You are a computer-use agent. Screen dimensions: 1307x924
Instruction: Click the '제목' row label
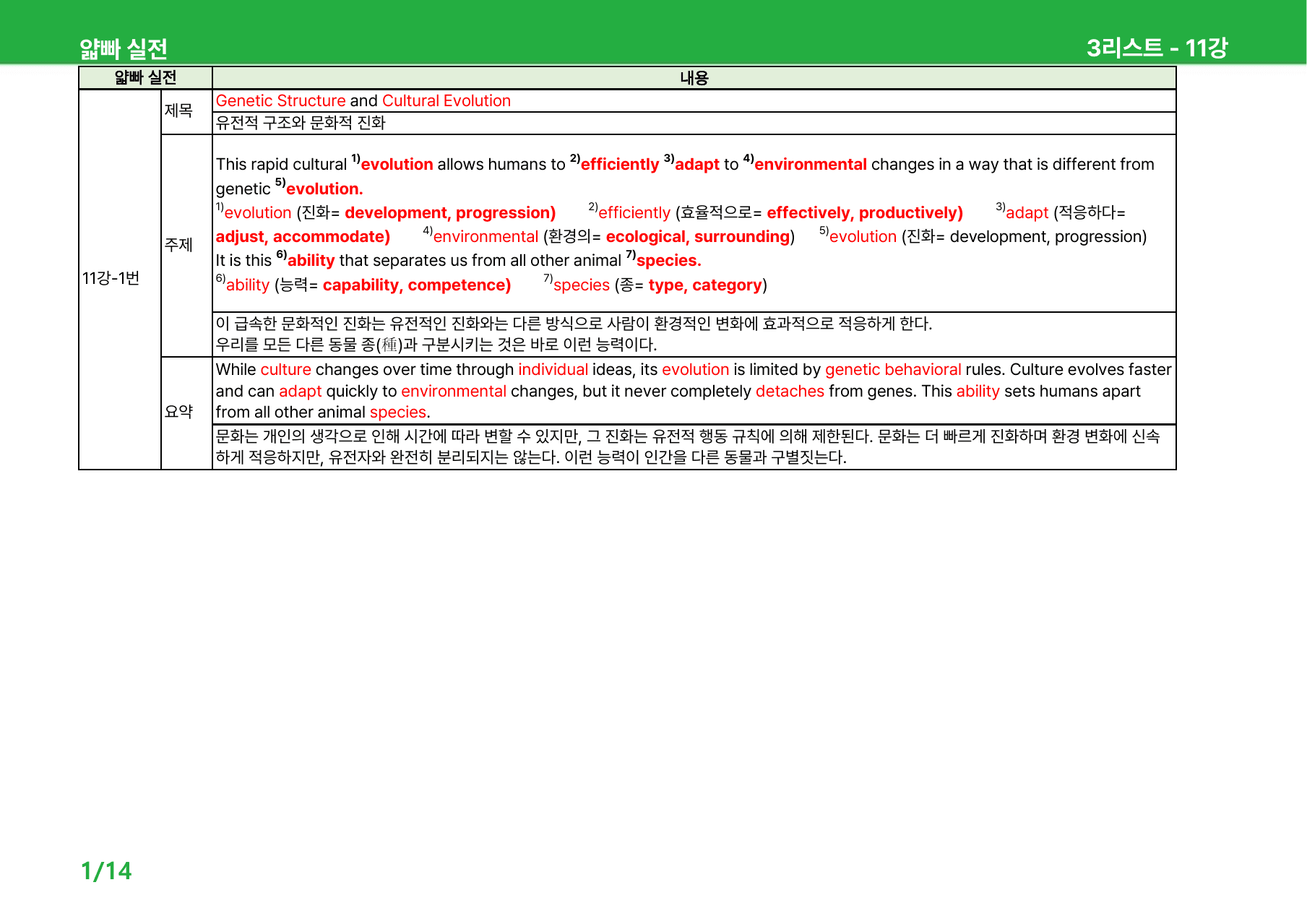coord(178,111)
